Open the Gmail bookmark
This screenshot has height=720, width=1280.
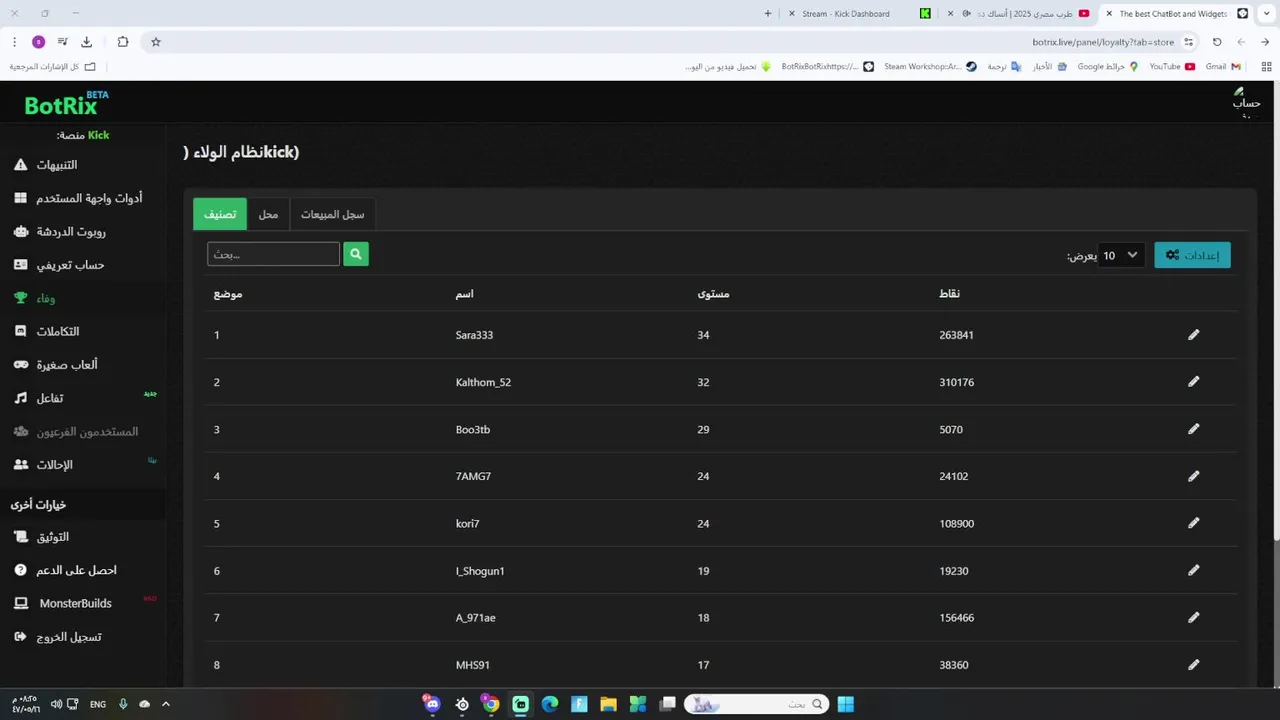tap(1223, 67)
